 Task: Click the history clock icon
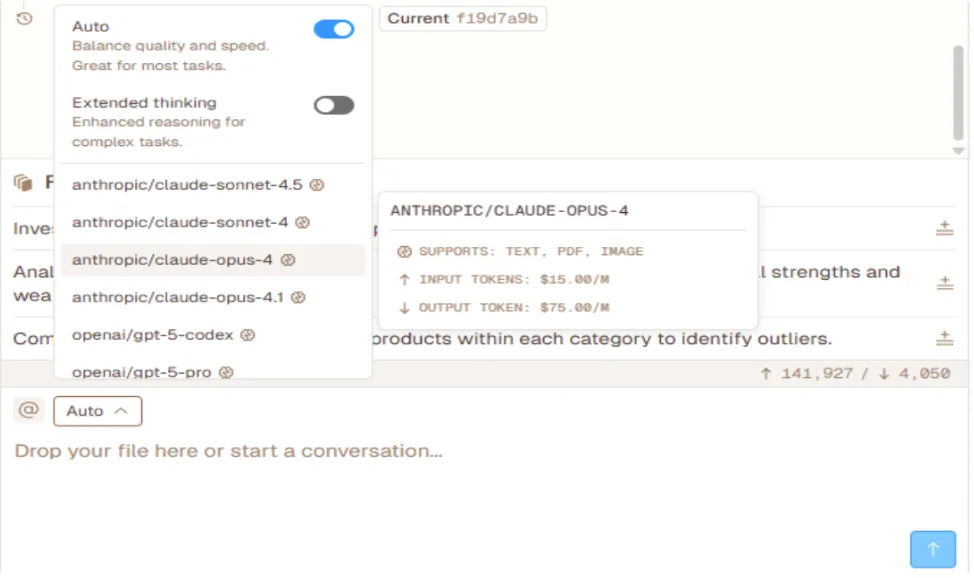pyautogui.click(x=25, y=18)
